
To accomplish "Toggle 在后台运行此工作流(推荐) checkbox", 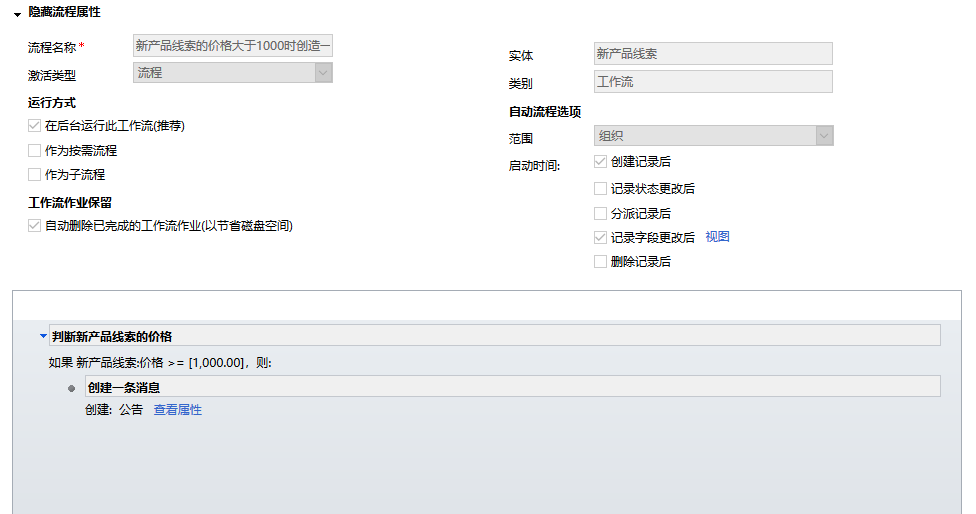I will point(34,126).
